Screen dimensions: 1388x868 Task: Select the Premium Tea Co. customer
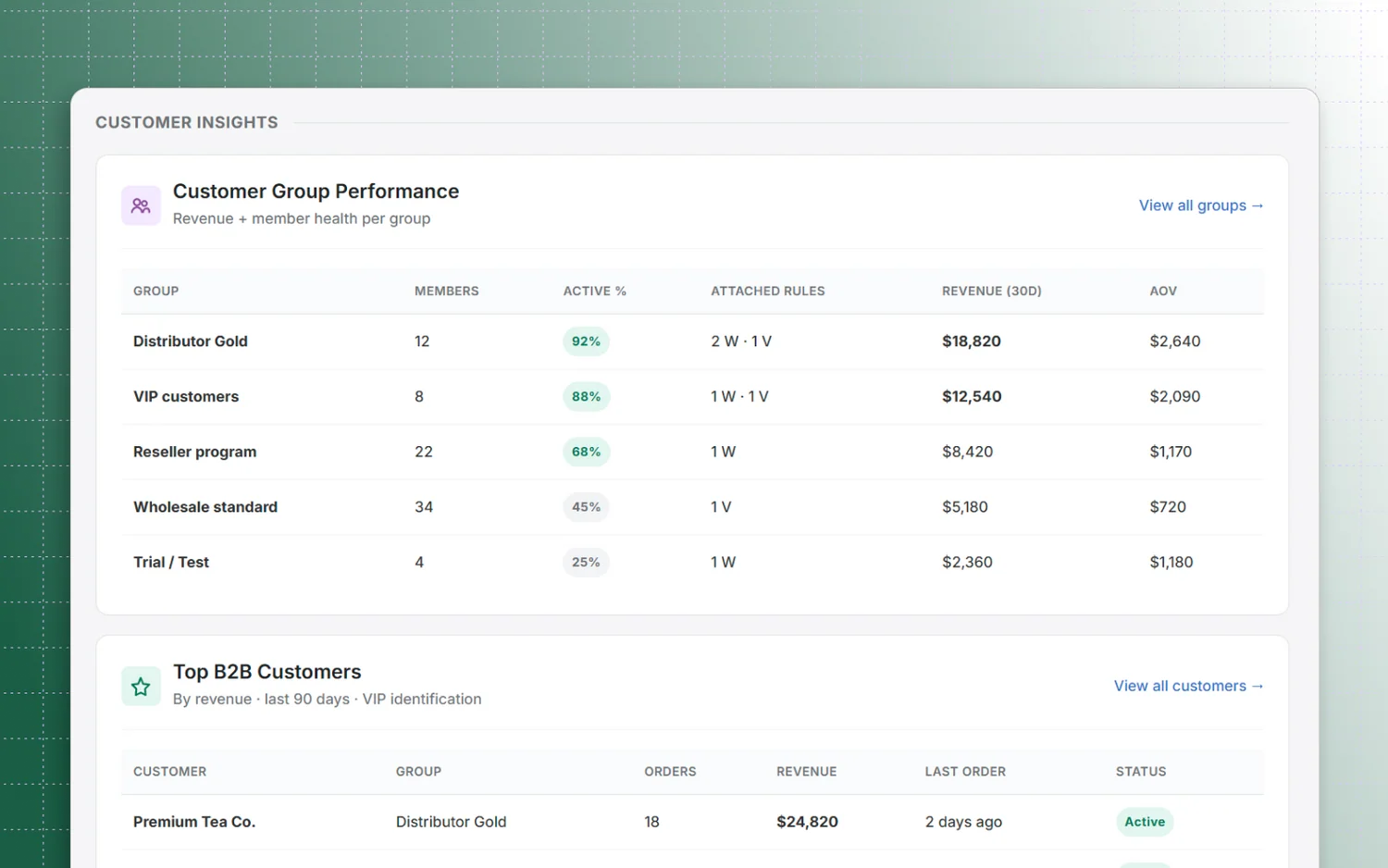tap(194, 822)
